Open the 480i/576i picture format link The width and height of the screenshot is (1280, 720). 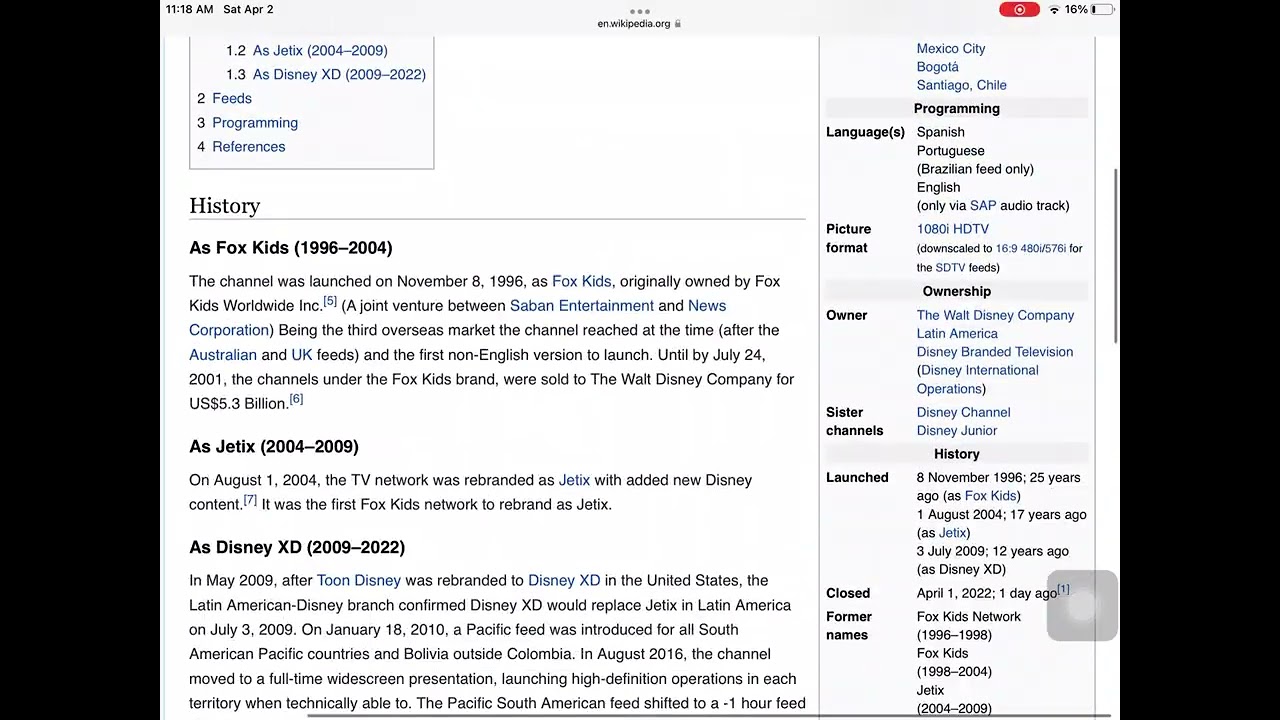tap(1044, 248)
